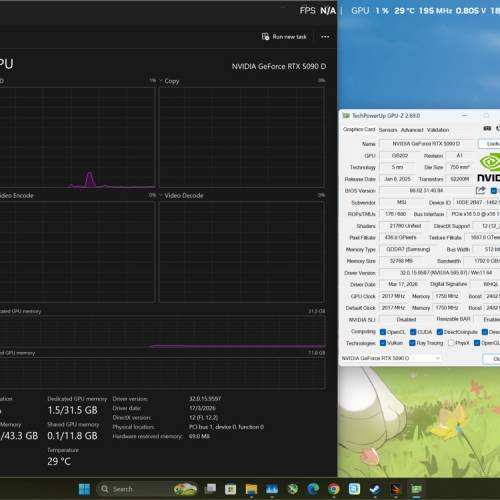500x500 pixels.
Task: Switch to the Validation tab in GPU-Z
Action: point(438,130)
